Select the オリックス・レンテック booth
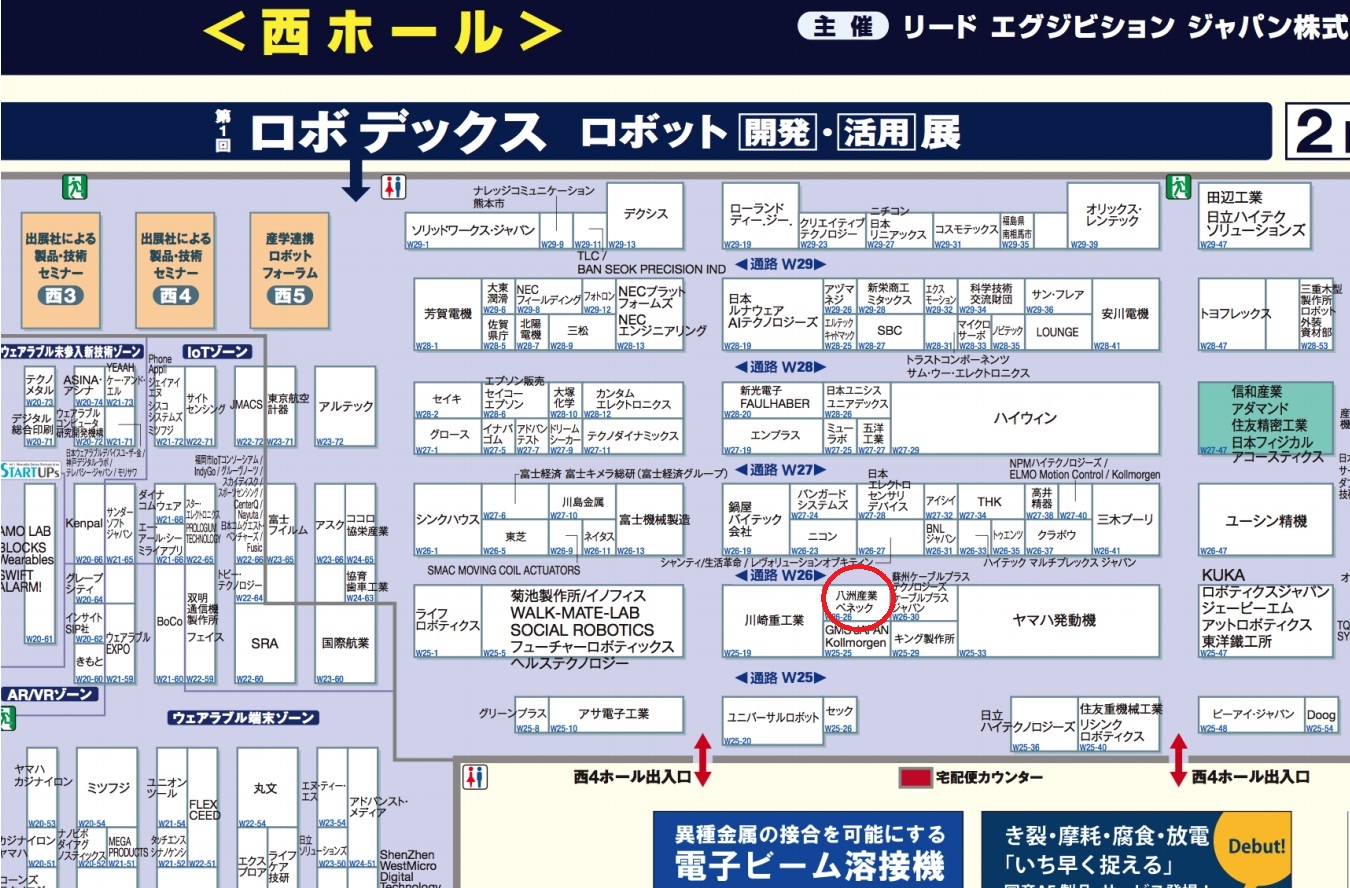 point(1113,215)
